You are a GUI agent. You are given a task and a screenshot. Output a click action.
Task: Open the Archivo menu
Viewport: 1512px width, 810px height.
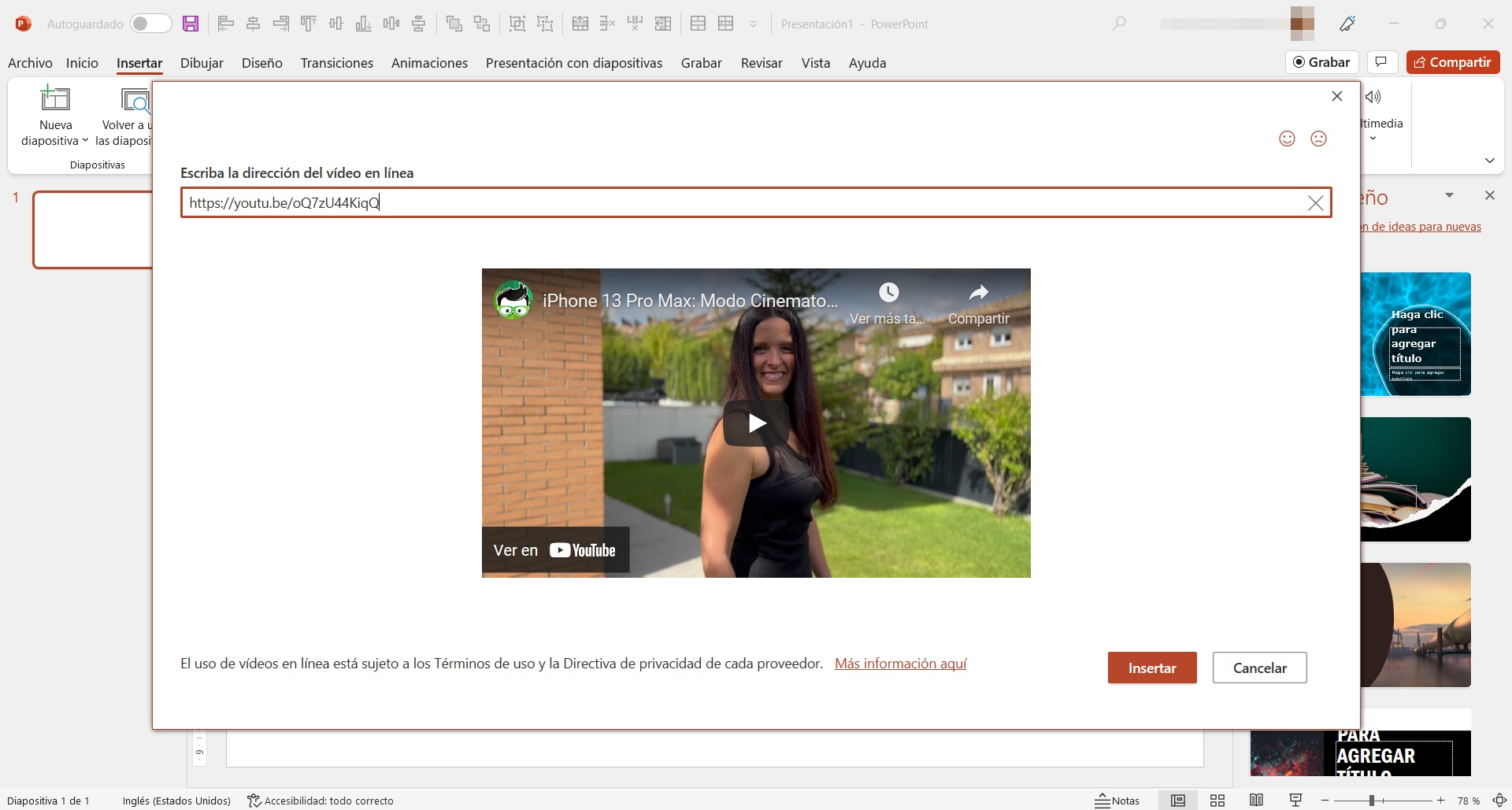[30, 63]
